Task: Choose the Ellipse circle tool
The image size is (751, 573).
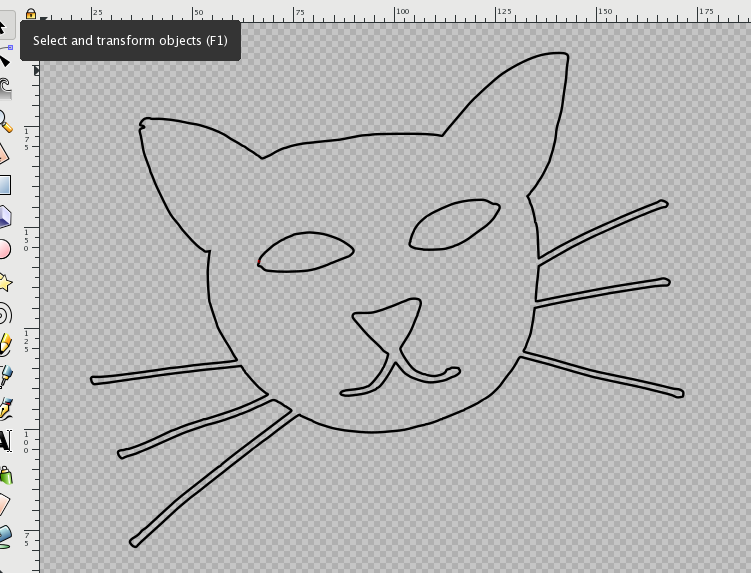Action: (x=4, y=249)
